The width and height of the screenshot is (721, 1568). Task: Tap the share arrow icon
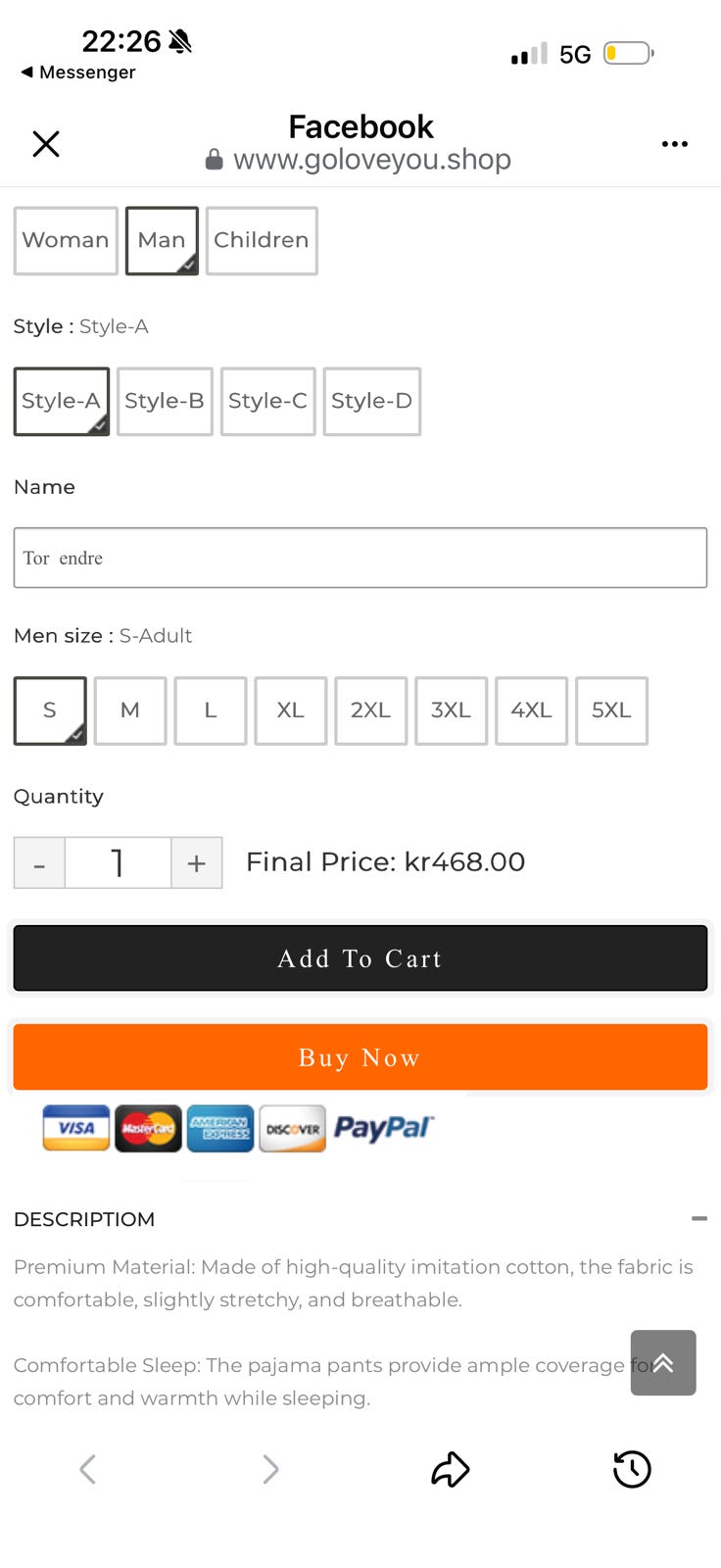pos(451,1469)
